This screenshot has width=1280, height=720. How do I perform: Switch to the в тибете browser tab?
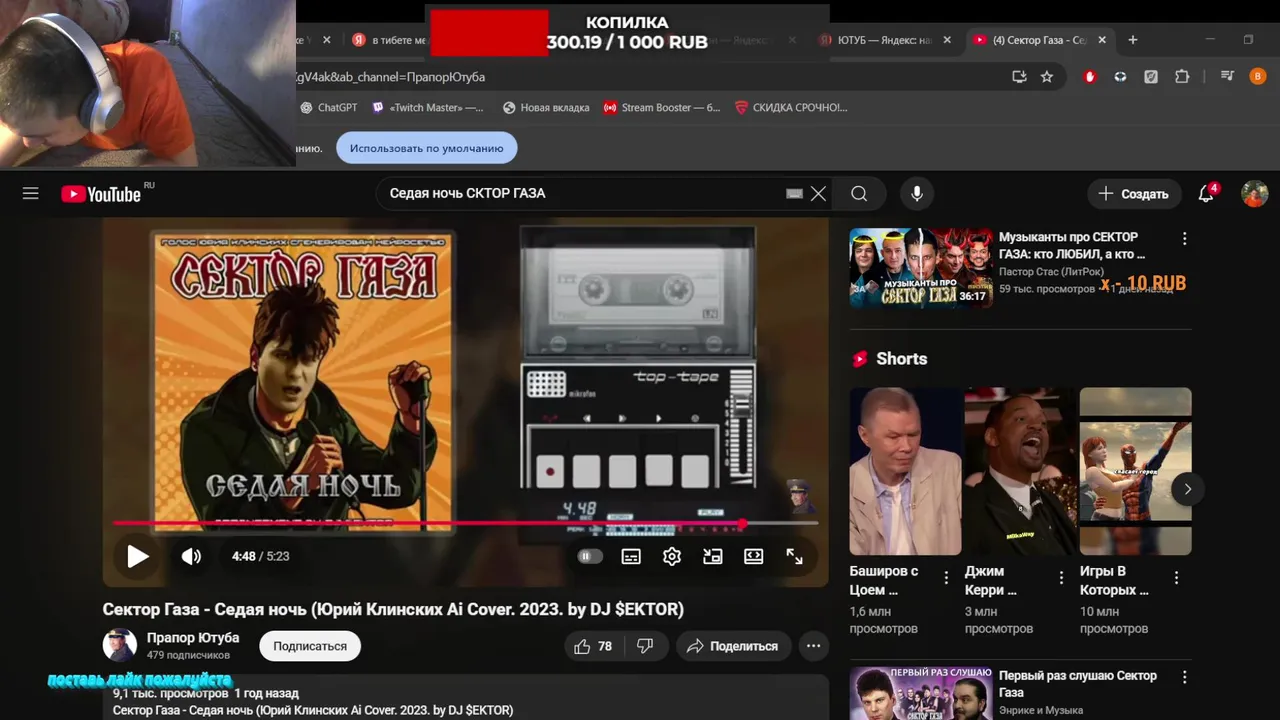click(x=389, y=40)
